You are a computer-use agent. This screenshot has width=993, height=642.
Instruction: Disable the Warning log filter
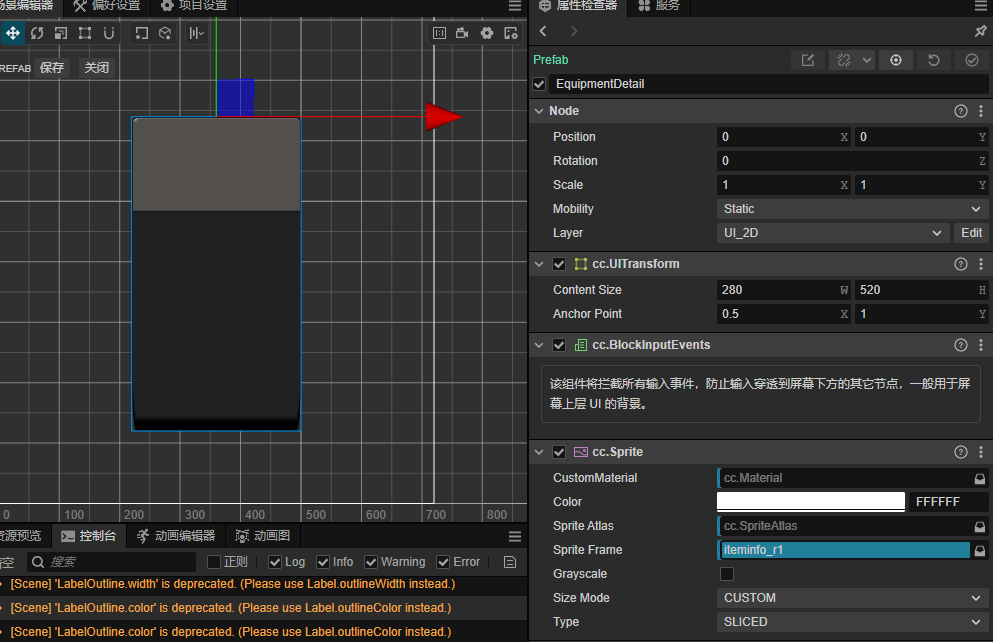coord(372,562)
